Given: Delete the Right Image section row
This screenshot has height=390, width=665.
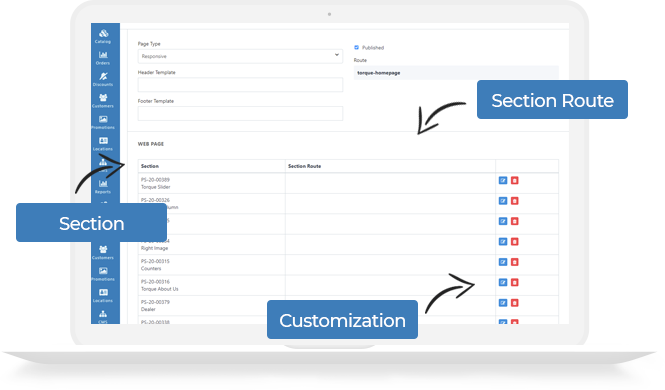Looking at the screenshot, I should coord(514,242).
